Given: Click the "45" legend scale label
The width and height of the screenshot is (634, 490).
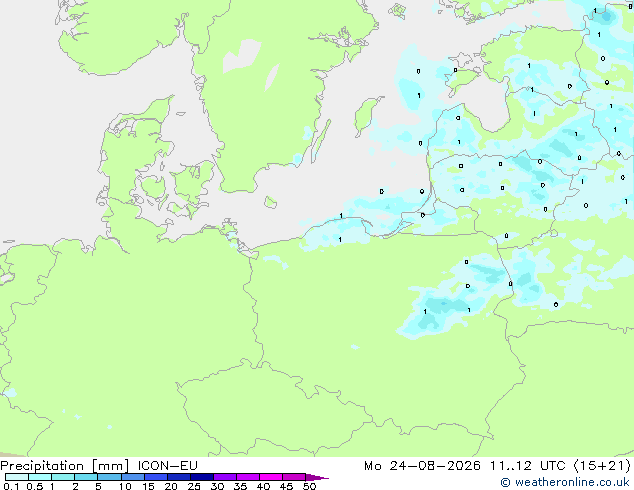Looking at the screenshot, I should tap(286, 486).
